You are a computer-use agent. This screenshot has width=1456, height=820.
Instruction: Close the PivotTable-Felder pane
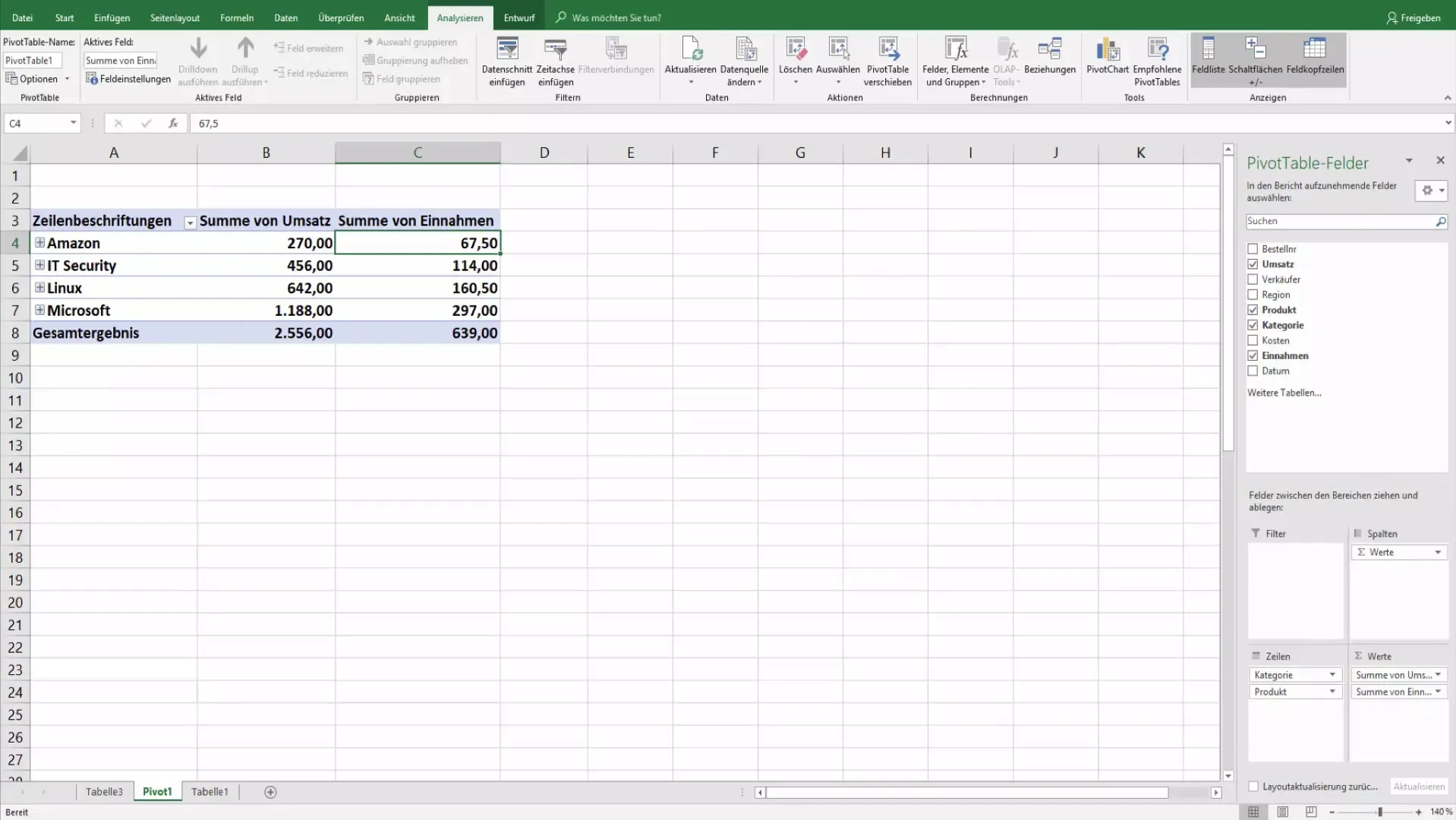click(1440, 160)
